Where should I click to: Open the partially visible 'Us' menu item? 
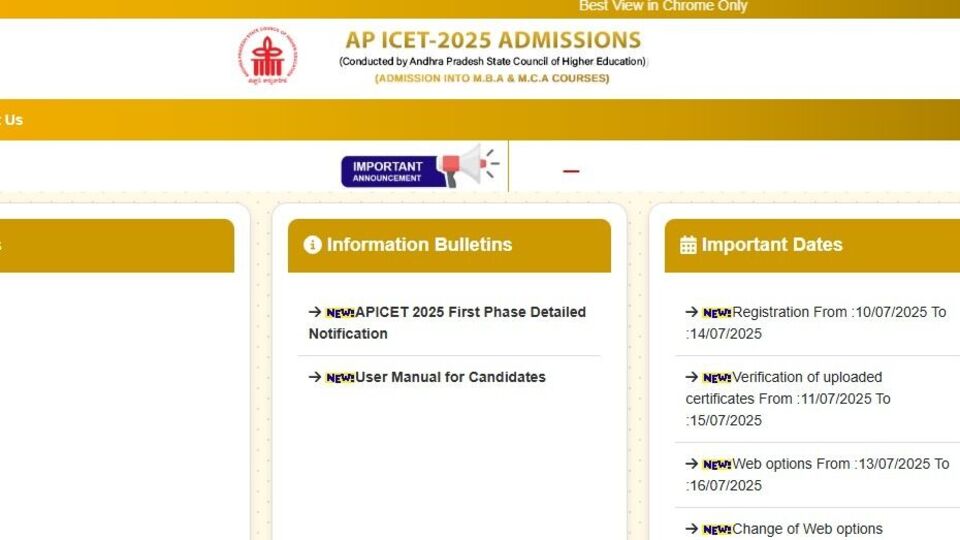point(12,120)
